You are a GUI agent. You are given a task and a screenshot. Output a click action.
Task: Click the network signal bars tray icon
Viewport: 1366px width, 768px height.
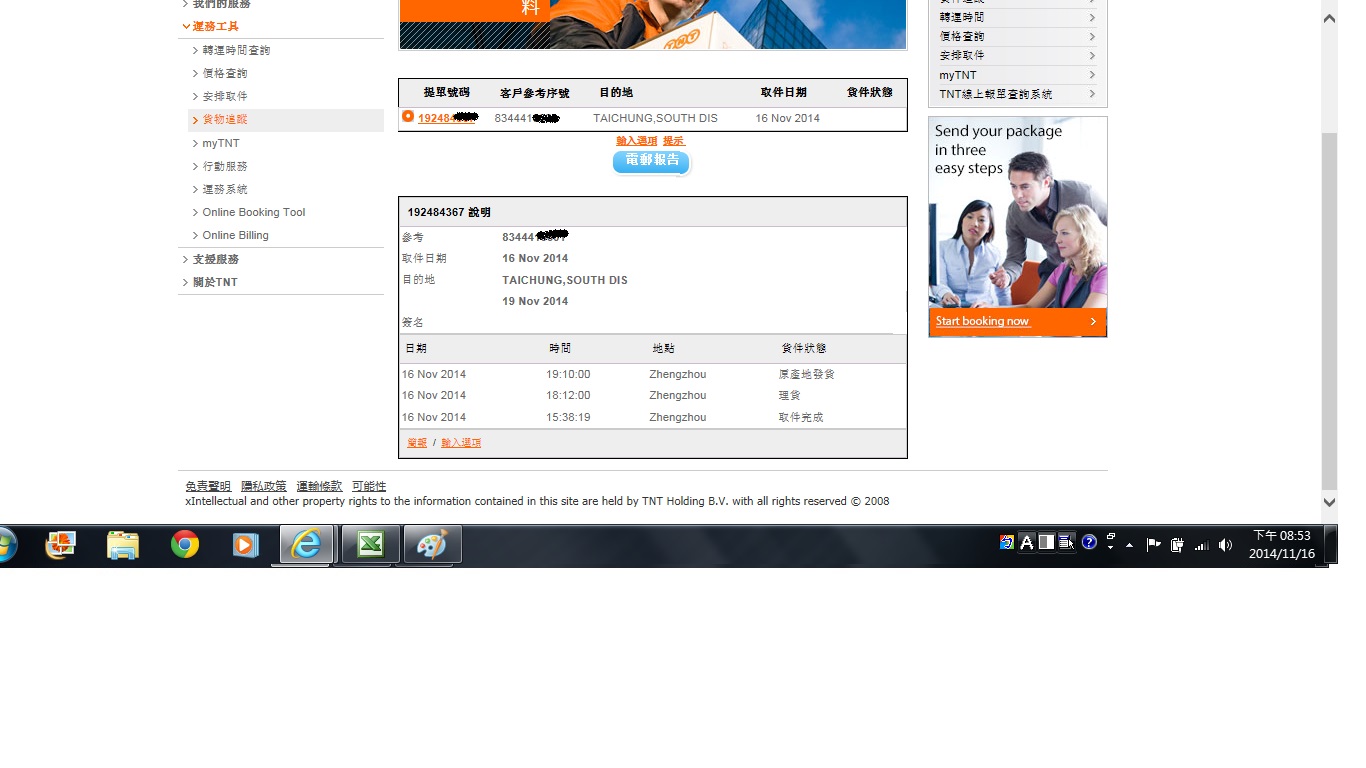click(x=1201, y=545)
